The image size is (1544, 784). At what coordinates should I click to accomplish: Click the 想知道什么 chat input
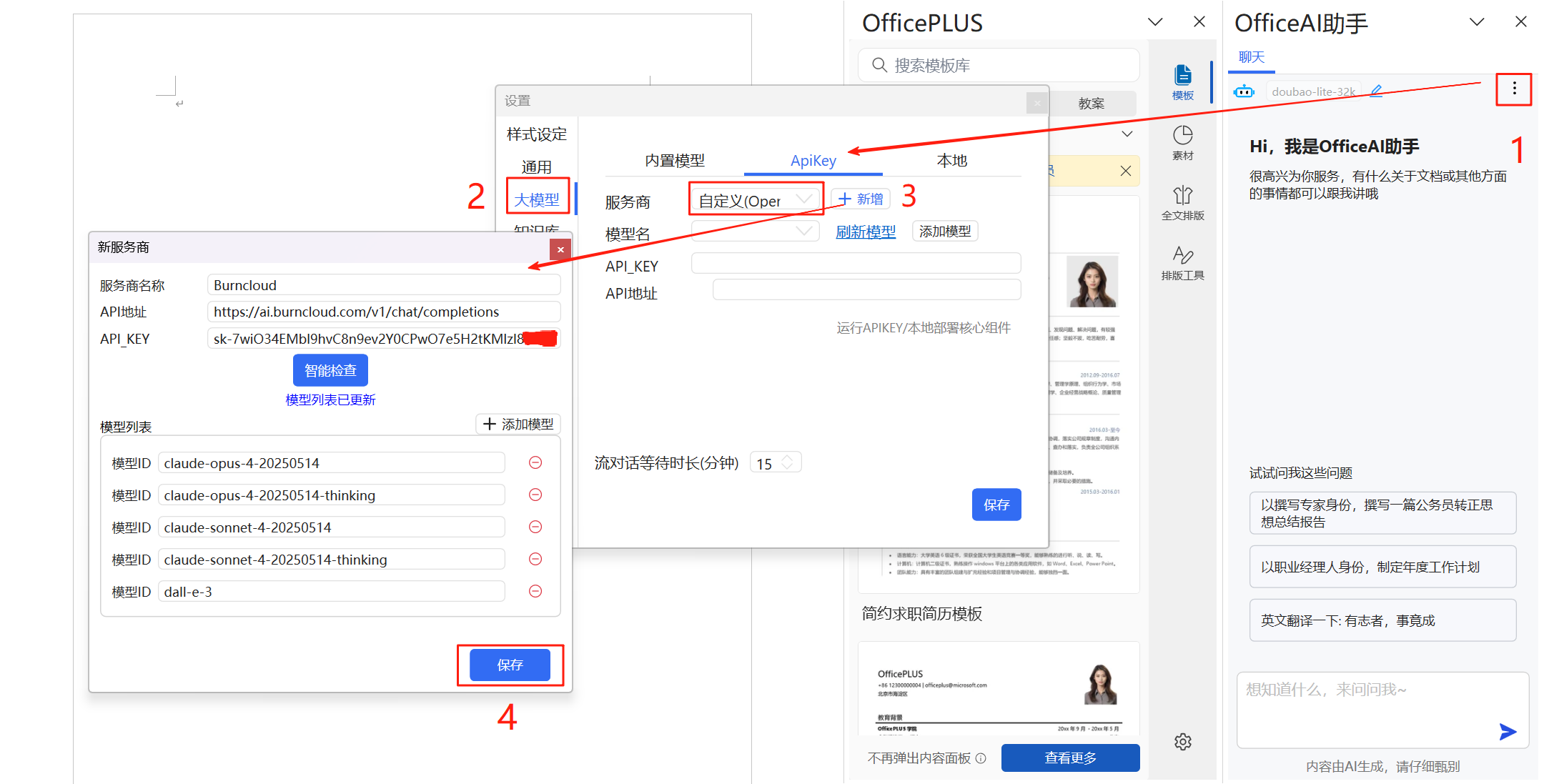[1382, 710]
